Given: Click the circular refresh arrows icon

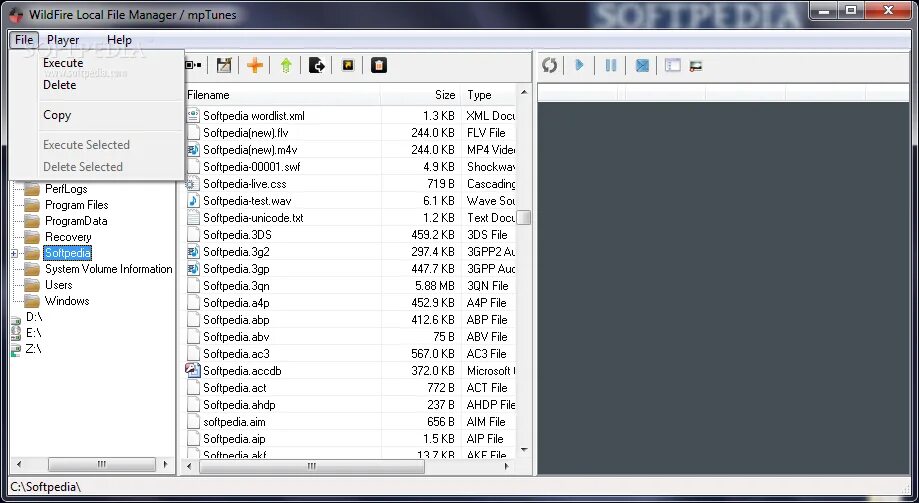Looking at the screenshot, I should (x=549, y=65).
